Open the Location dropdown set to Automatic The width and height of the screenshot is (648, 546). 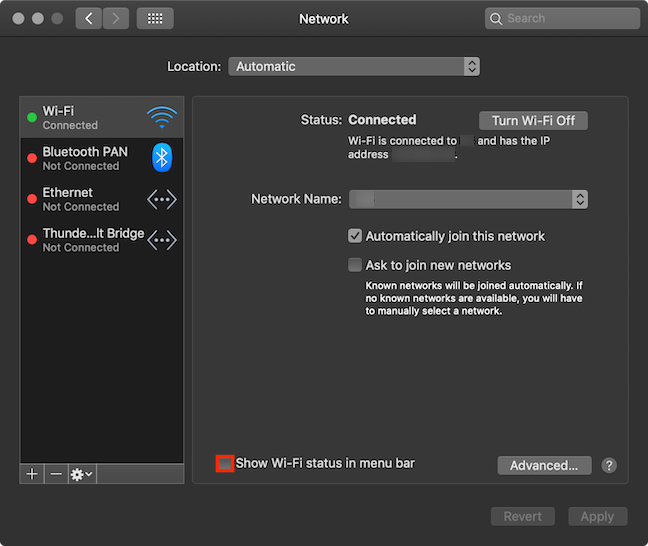[354, 67]
